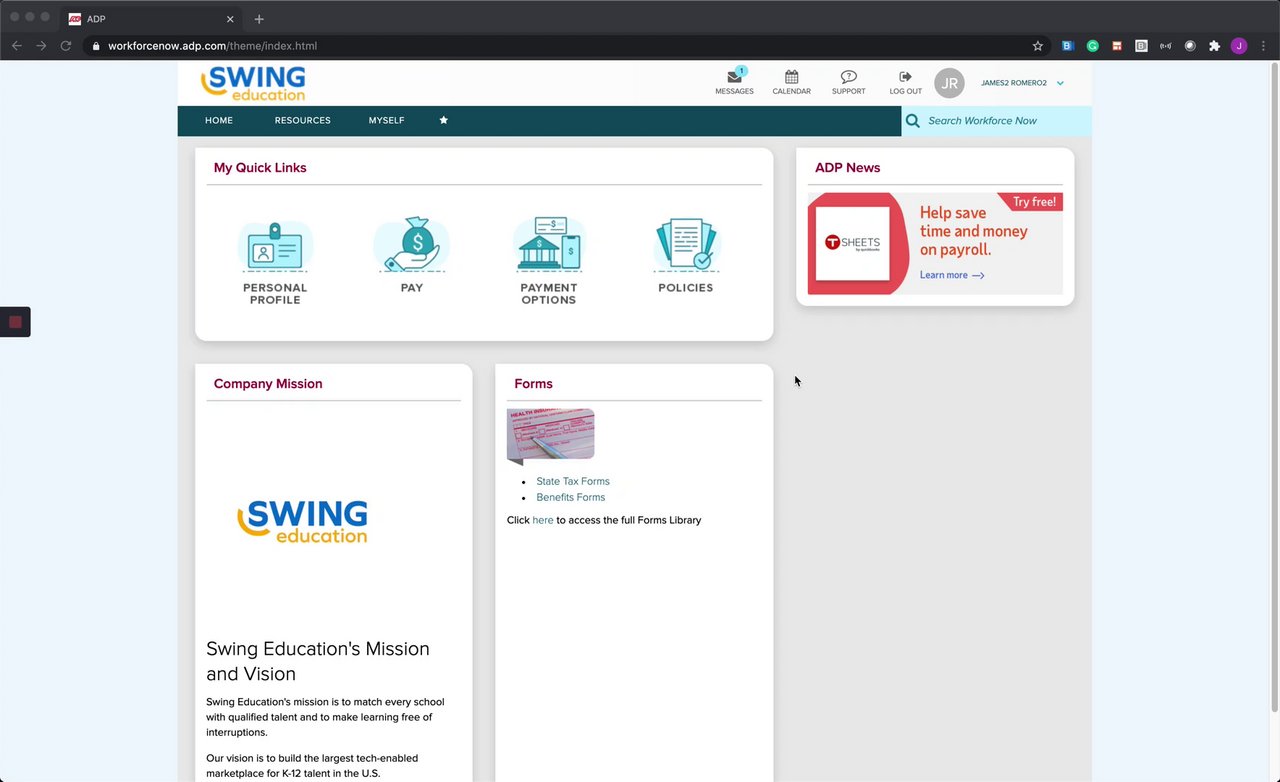Open the Pay quick link
The width and height of the screenshot is (1280, 782).
411,255
